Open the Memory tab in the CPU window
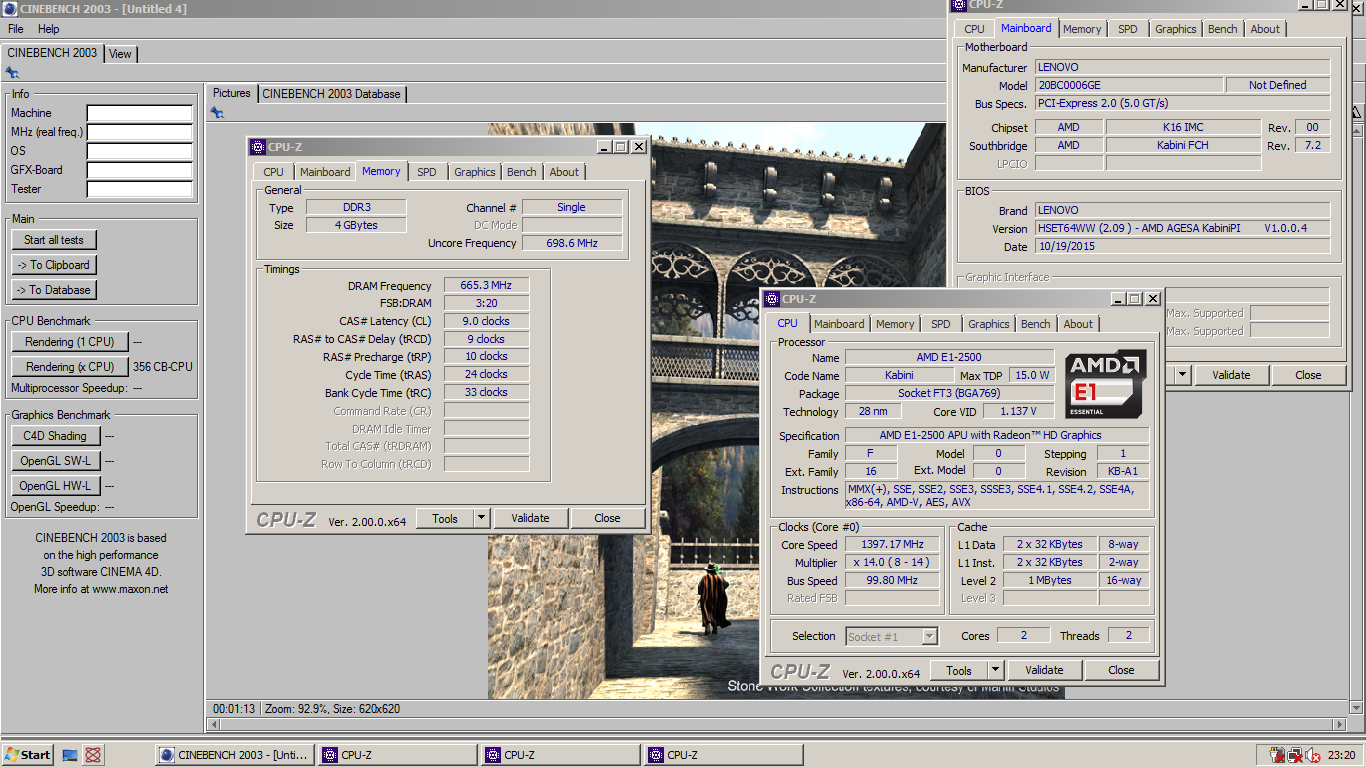1366x768 pixels. pyautogui.click(x=895, y=324)
